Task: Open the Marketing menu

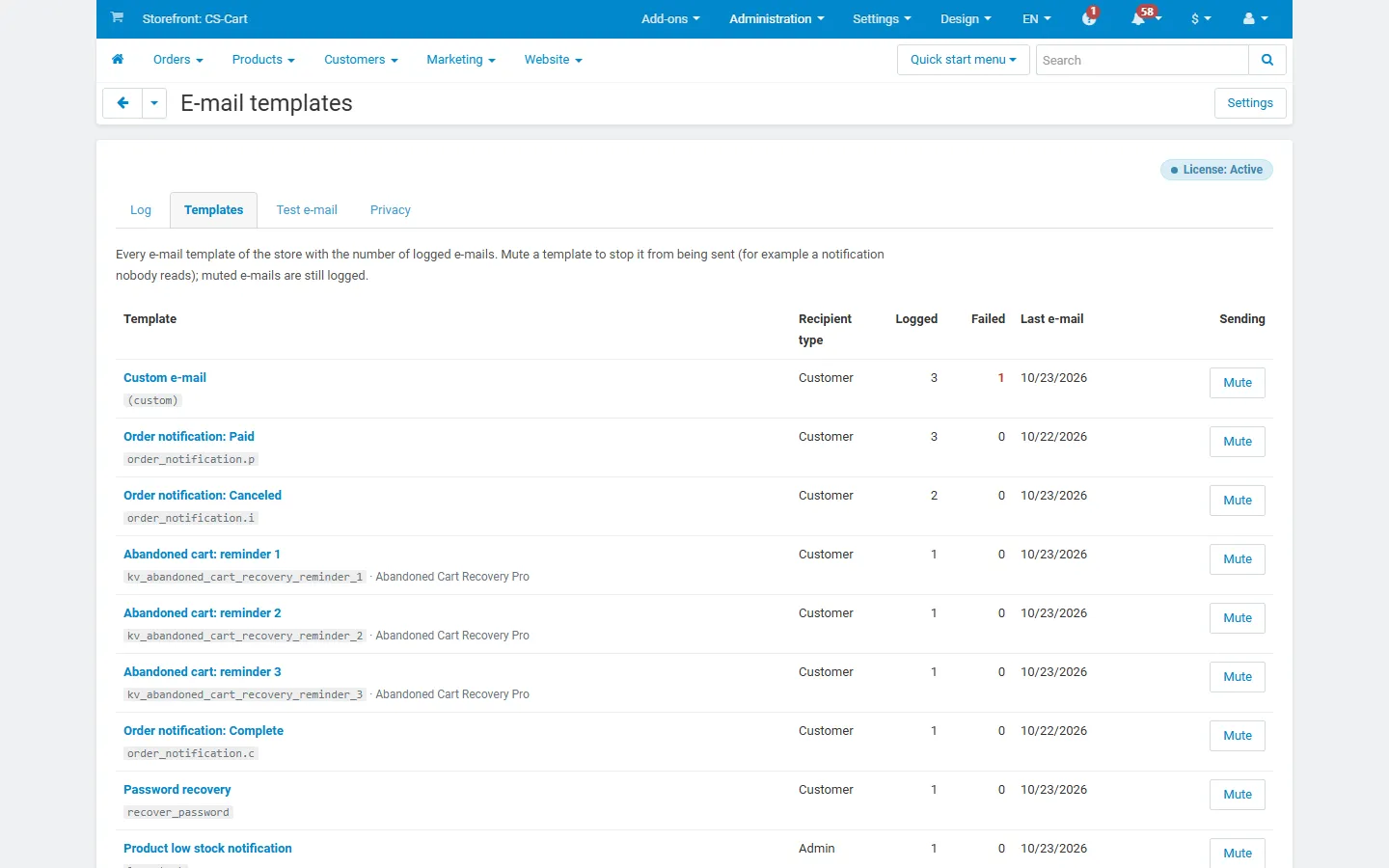Action: pyautogui.click(x=461, y=60)
